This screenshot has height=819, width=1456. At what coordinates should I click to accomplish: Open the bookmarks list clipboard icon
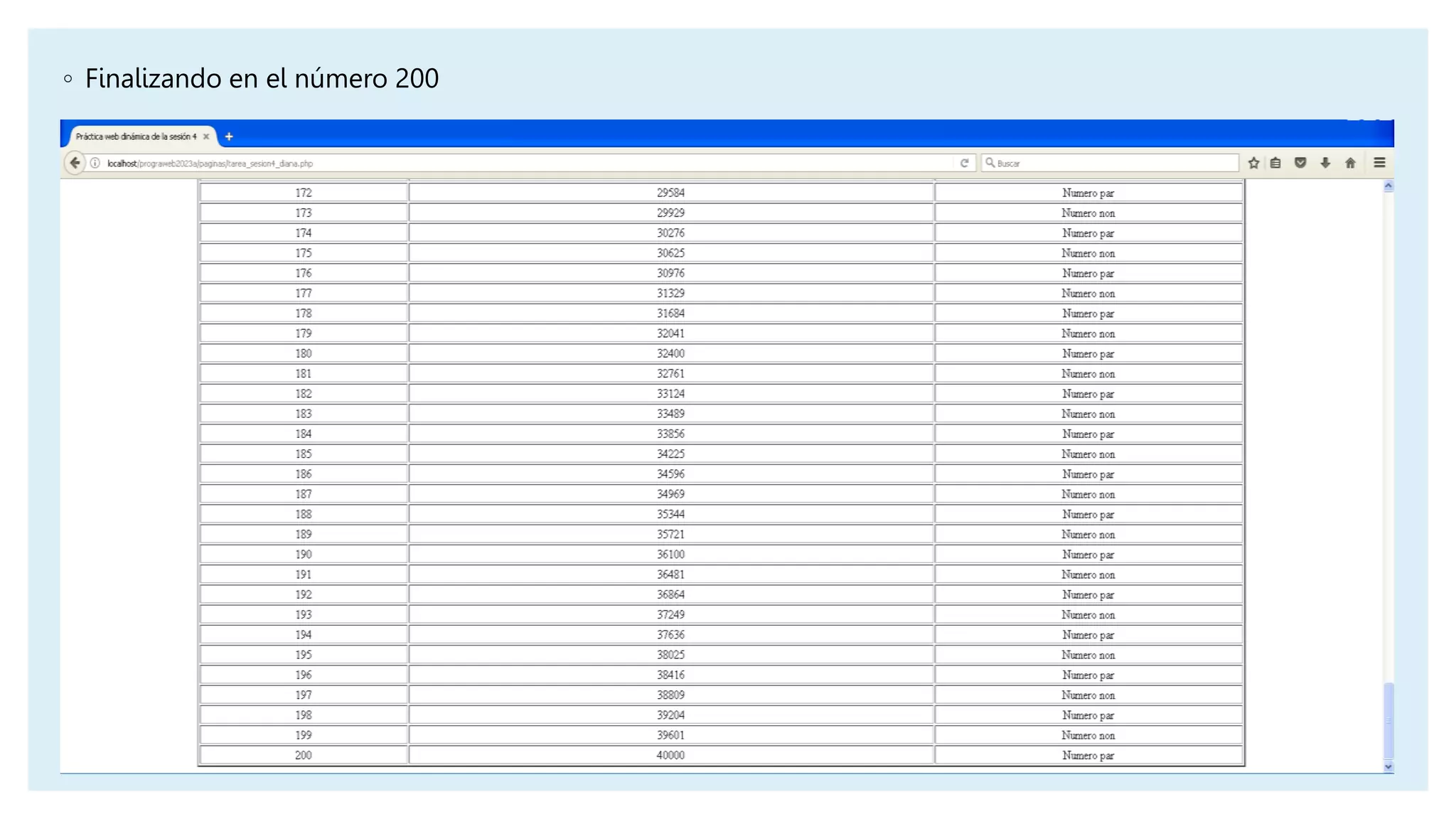click(x=1275, y=163)
